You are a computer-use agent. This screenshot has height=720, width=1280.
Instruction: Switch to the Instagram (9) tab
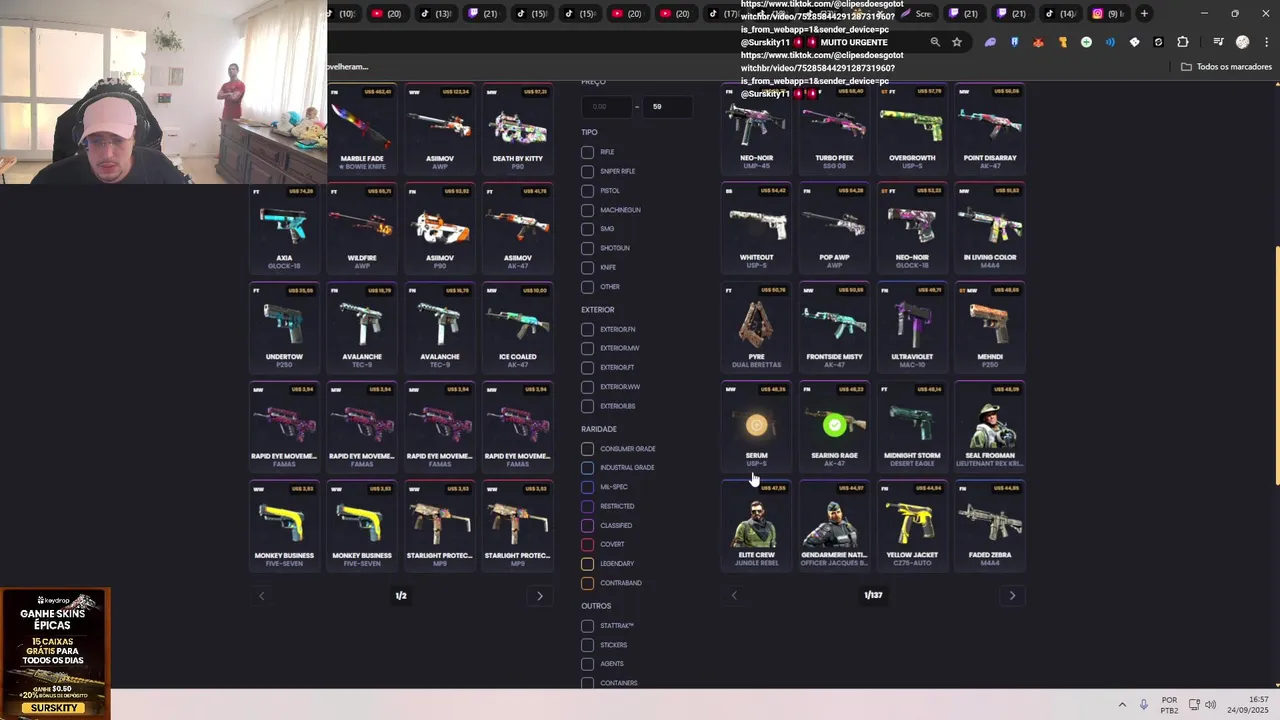pyautogui.click(x=1107, y=13)
